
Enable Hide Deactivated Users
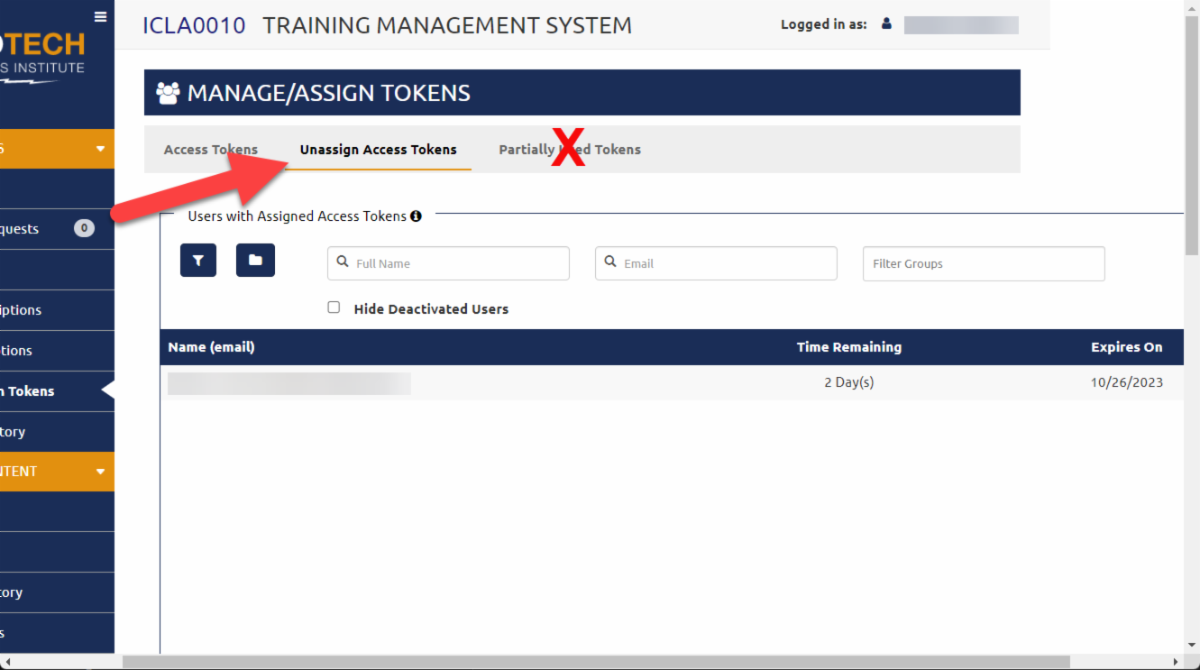334,307
